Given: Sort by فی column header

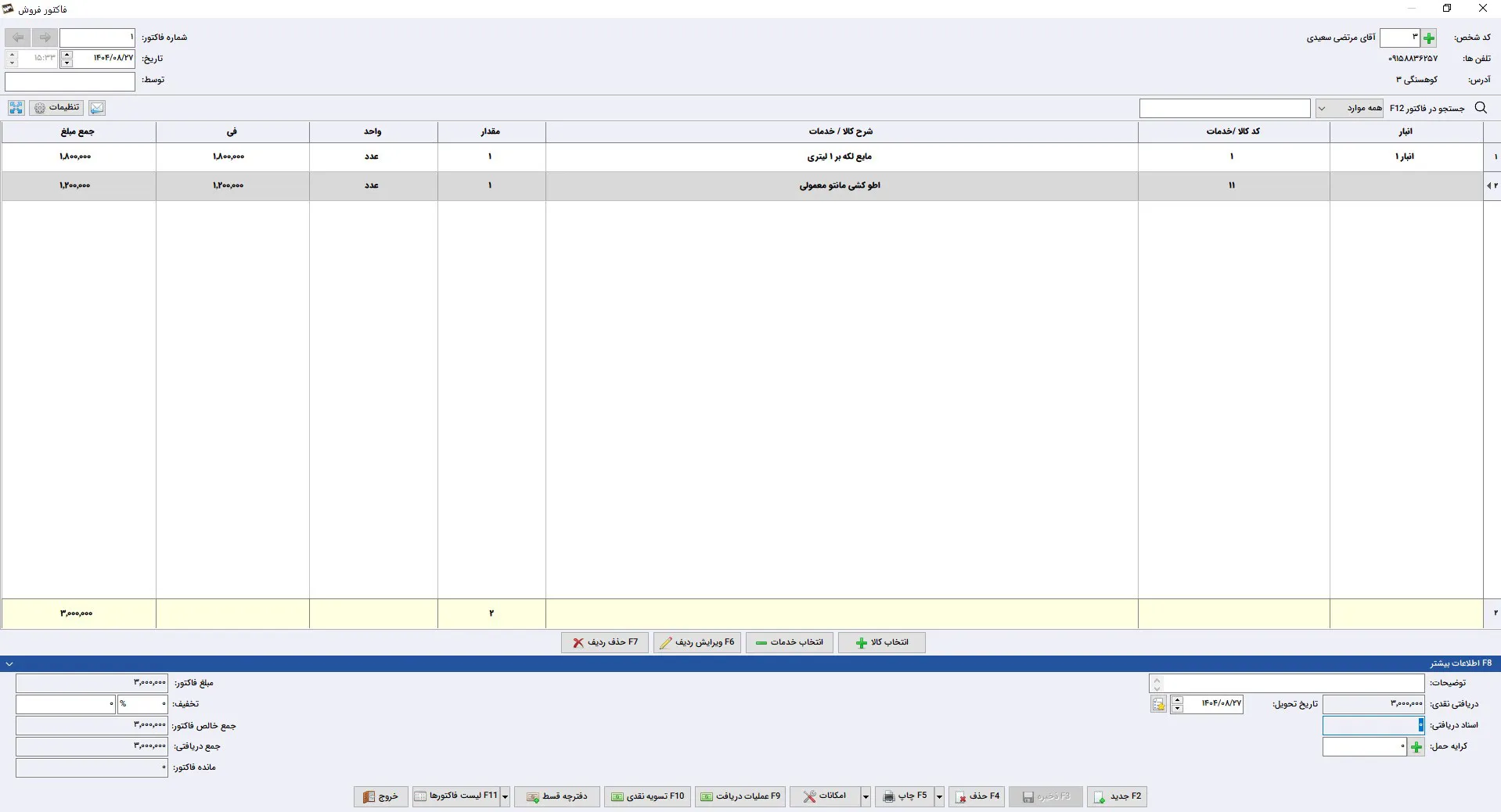Looking at the screenshot, I should tap(232, 131).
